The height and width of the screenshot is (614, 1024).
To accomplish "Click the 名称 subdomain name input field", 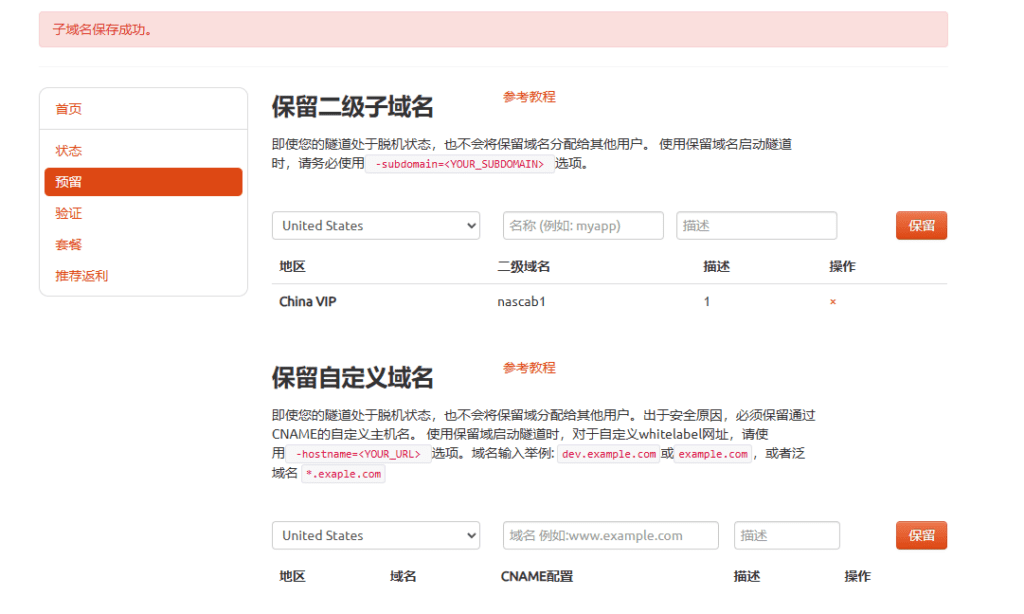I will click(583, 226).
